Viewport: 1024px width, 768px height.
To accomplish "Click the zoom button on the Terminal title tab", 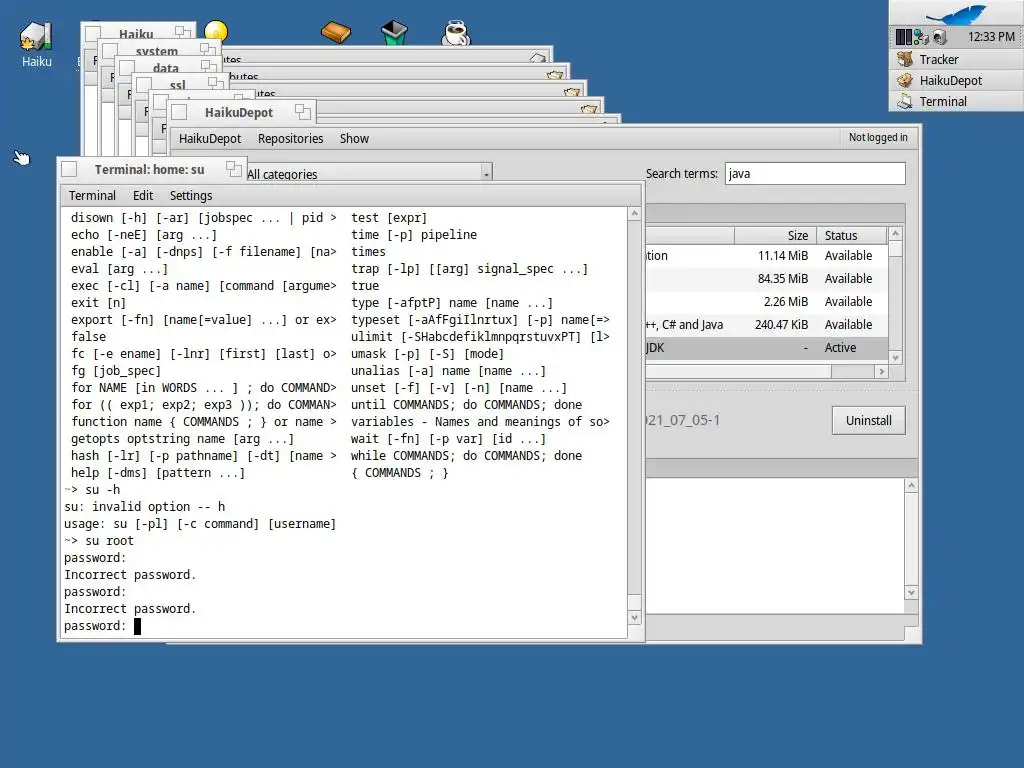I will (234, 169).
